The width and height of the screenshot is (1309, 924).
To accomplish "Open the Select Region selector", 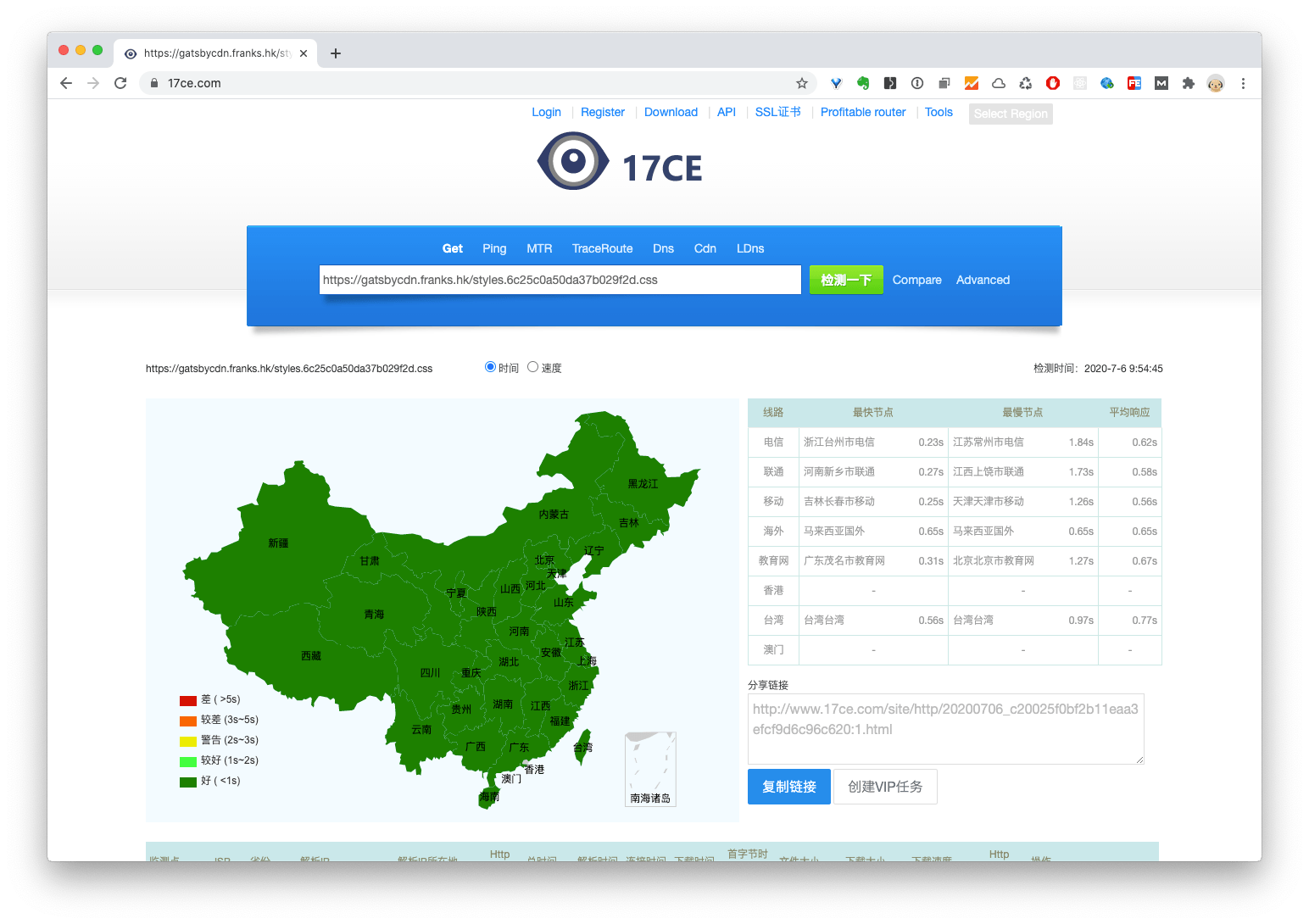I will pyautogui.click(x=1010, y=114).
